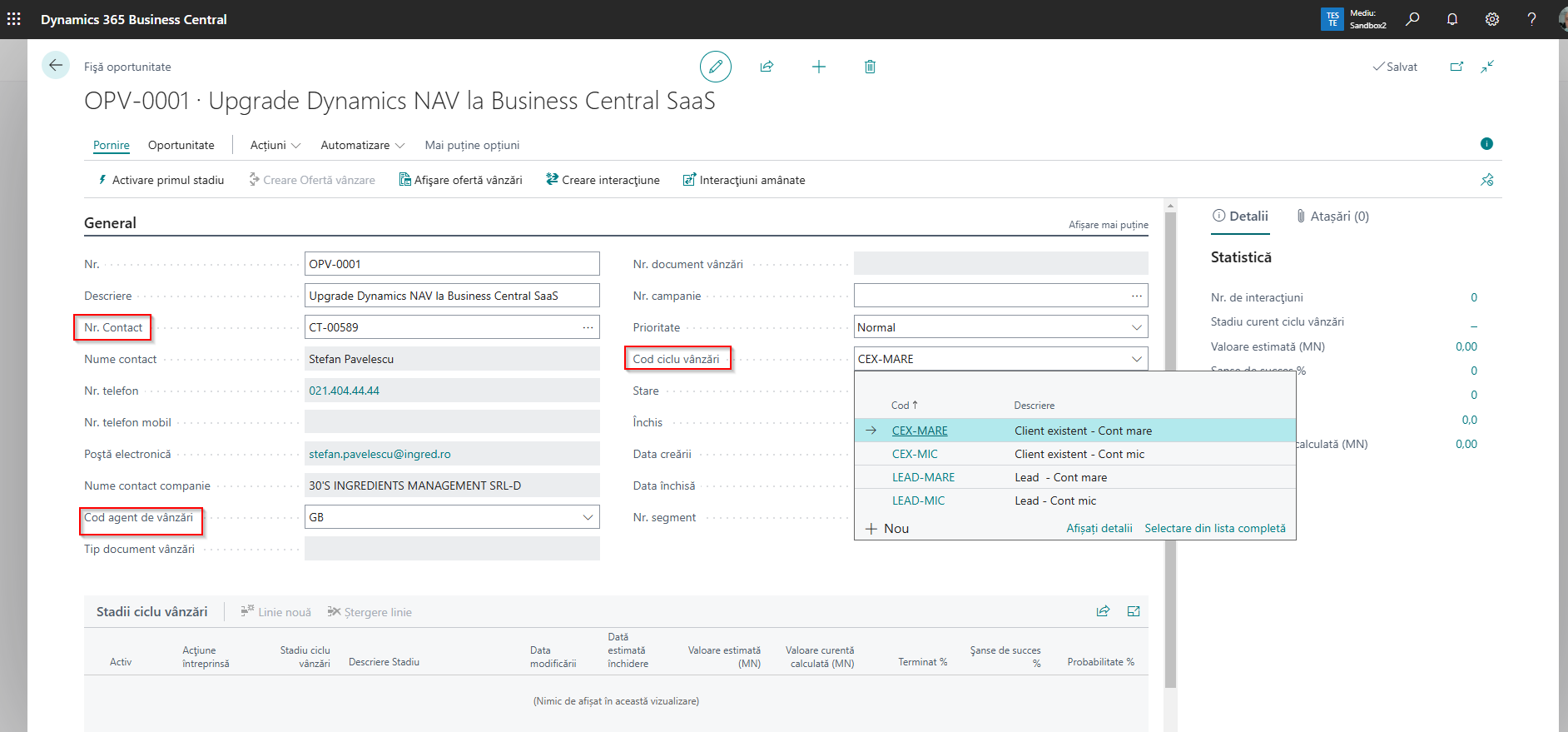Click the edit pencil icon

(716, 67)
